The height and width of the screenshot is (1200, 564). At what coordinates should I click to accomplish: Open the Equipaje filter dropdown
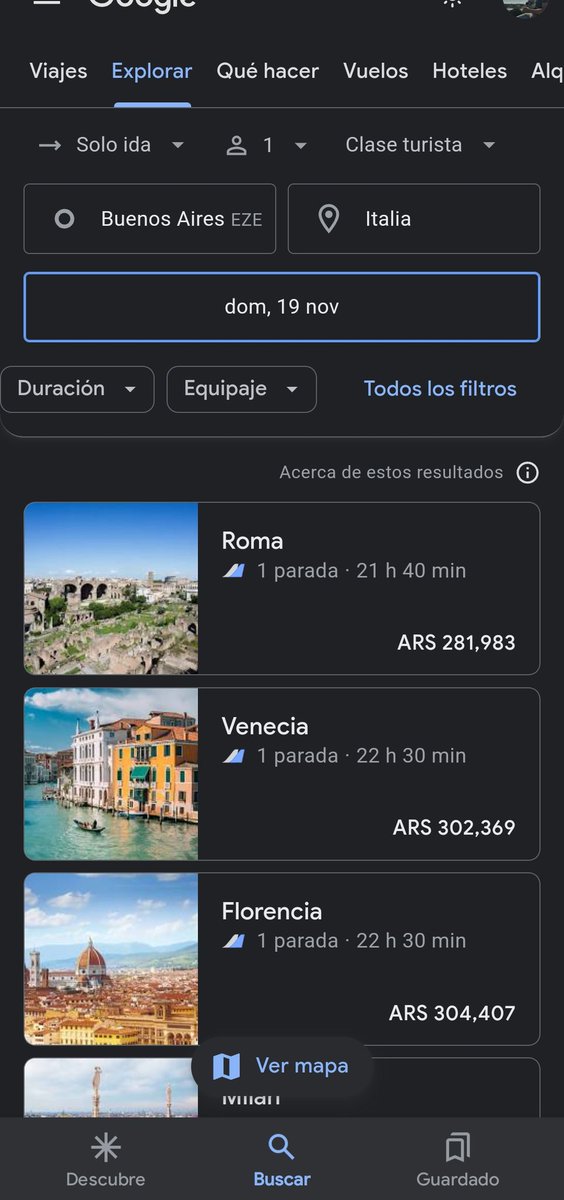click(242, 389)
